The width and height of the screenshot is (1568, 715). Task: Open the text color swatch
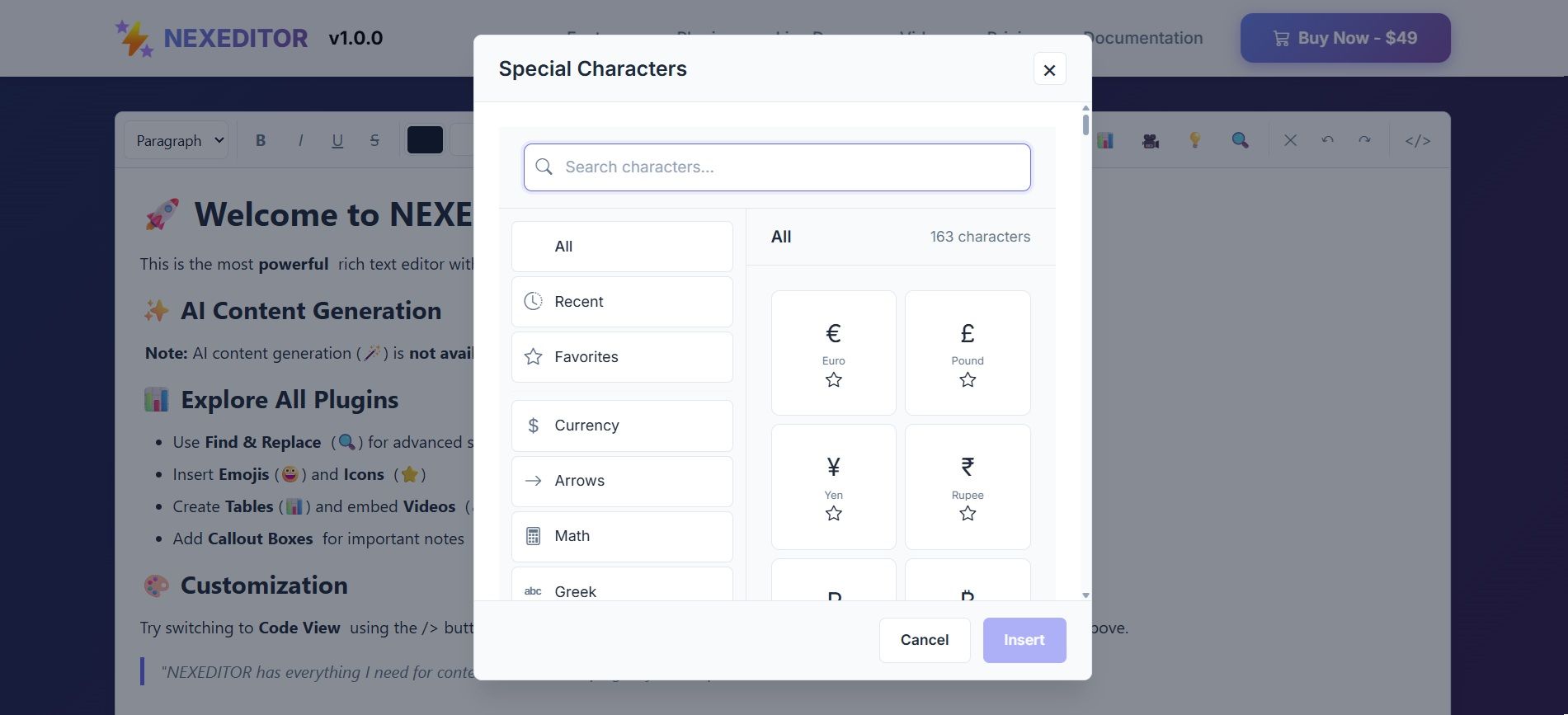[425, 140]
